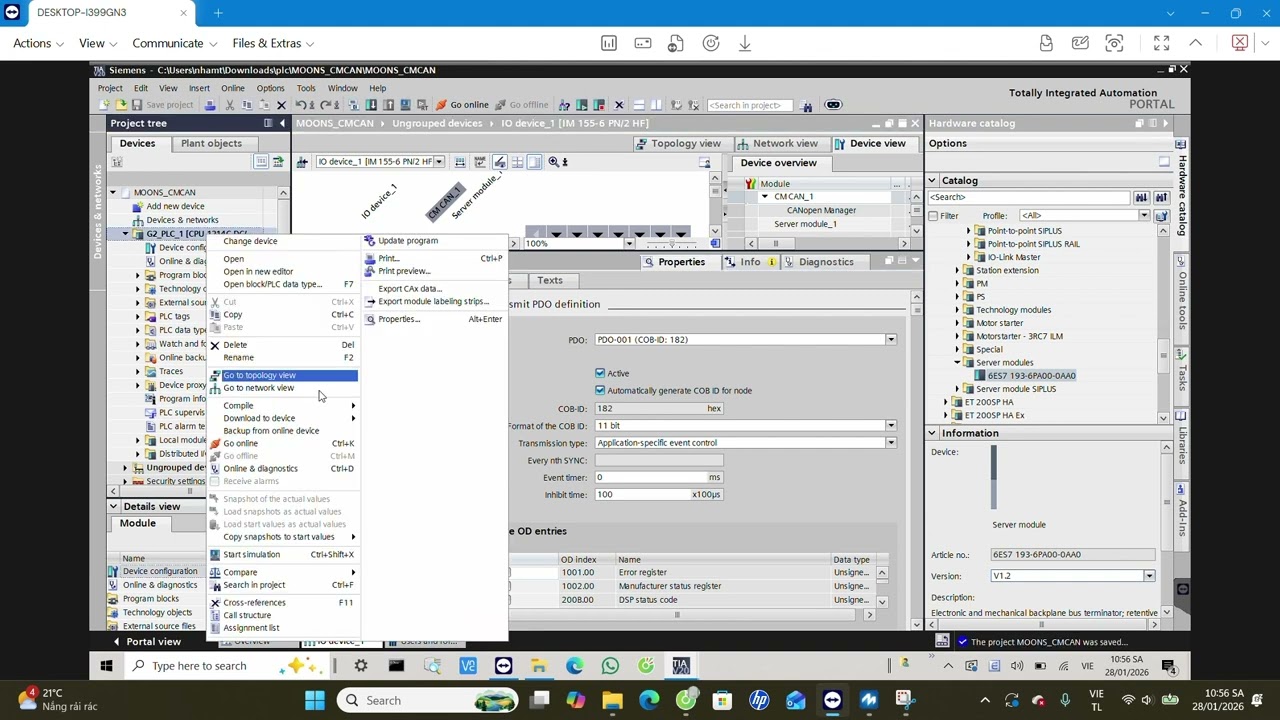Click the Delete X icon in toolbar

click(281, 105)
